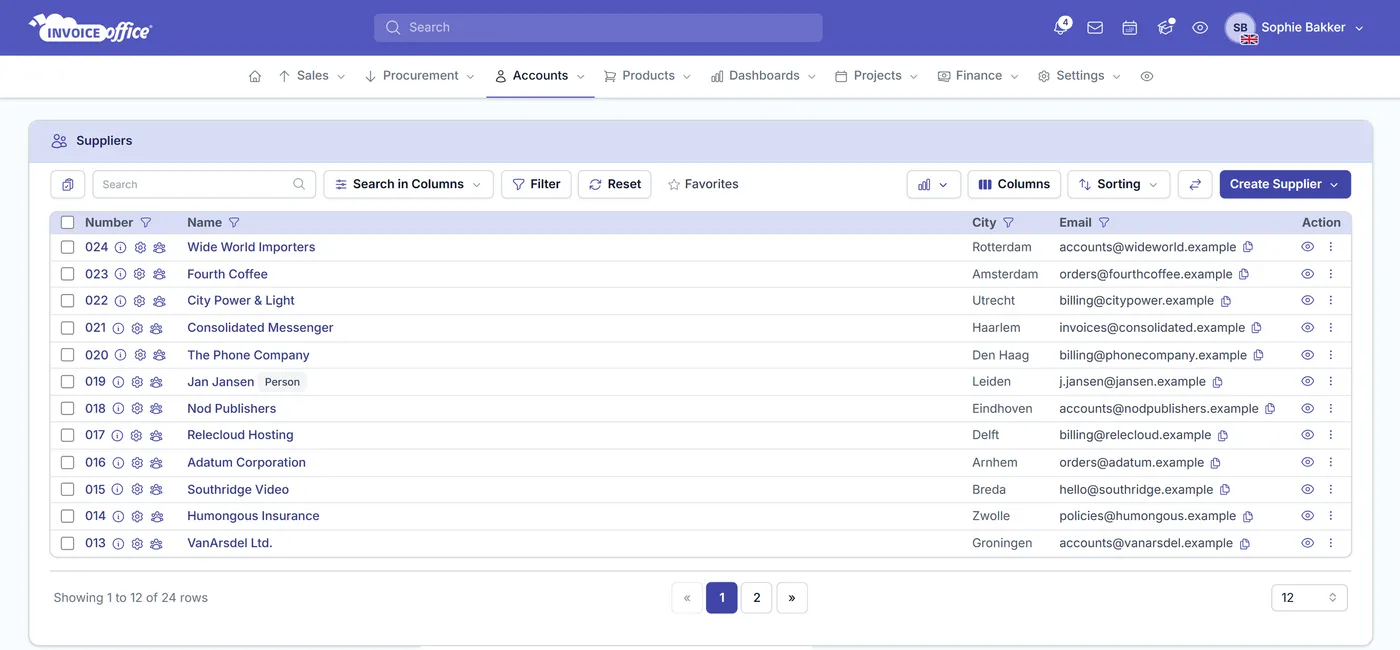Click the swap arrows button next to Sorting
This screenshot has width=1400, height=650.
pyautogui.click(x=1195, y=184)
